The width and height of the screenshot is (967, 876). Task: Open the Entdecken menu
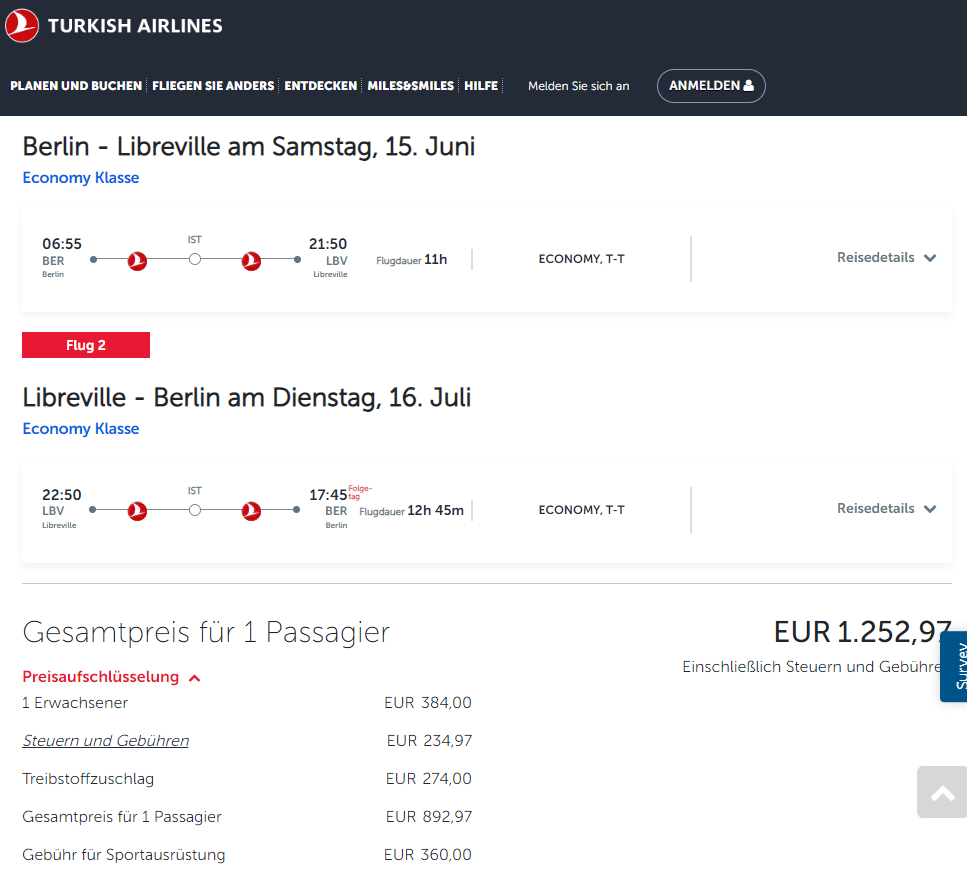[320, 86]
